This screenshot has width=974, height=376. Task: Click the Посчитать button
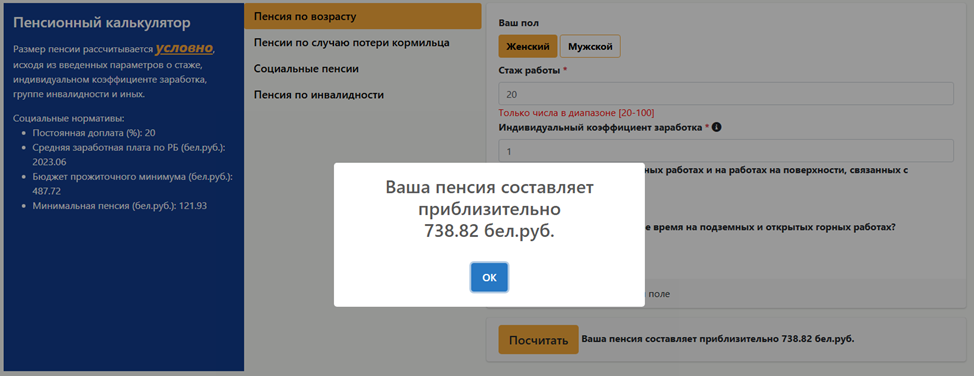point(538,340)
